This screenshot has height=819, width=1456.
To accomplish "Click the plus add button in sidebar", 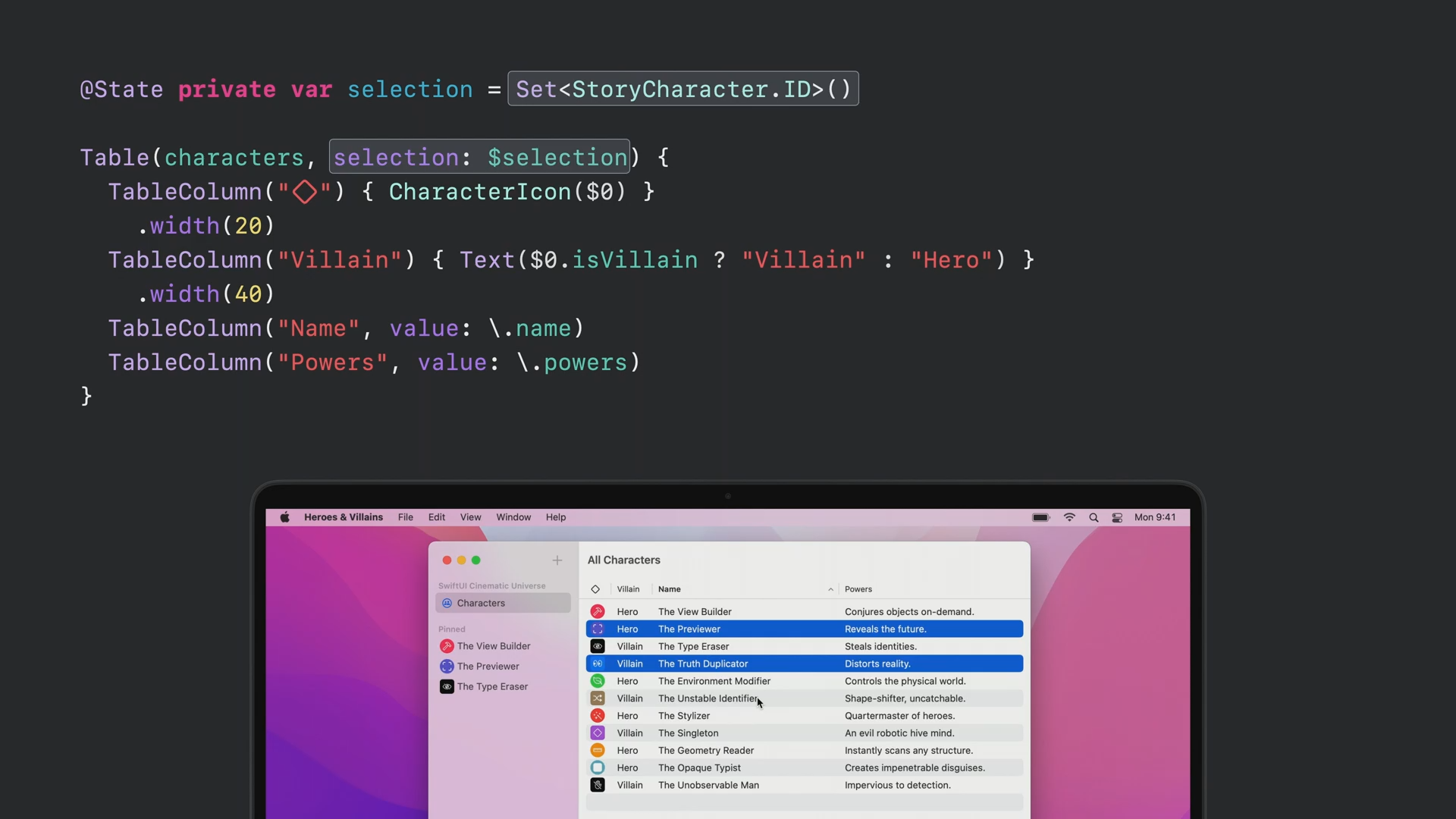I will coord(557,560).
